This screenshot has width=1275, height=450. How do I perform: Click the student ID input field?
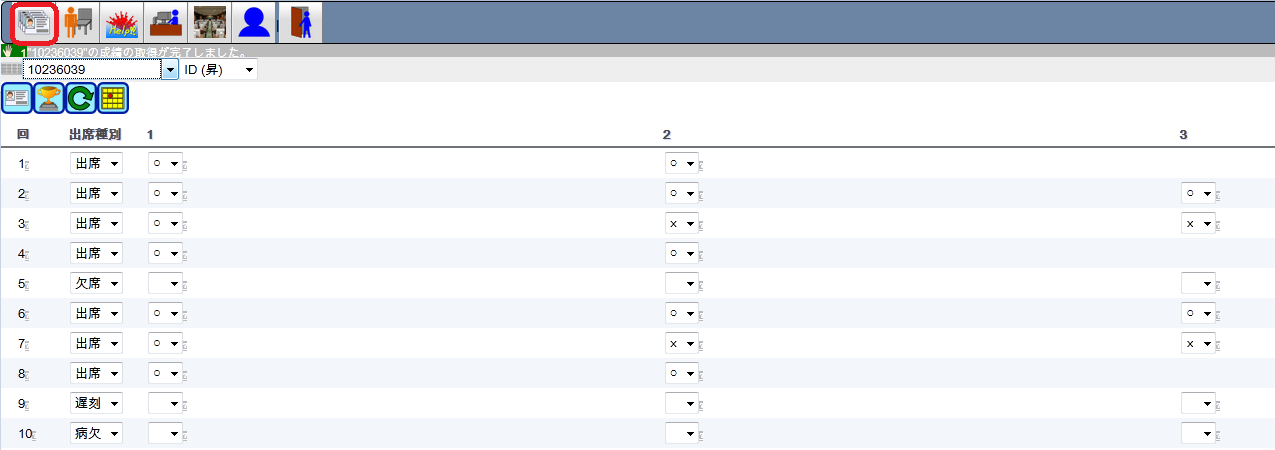pos(91,69)
